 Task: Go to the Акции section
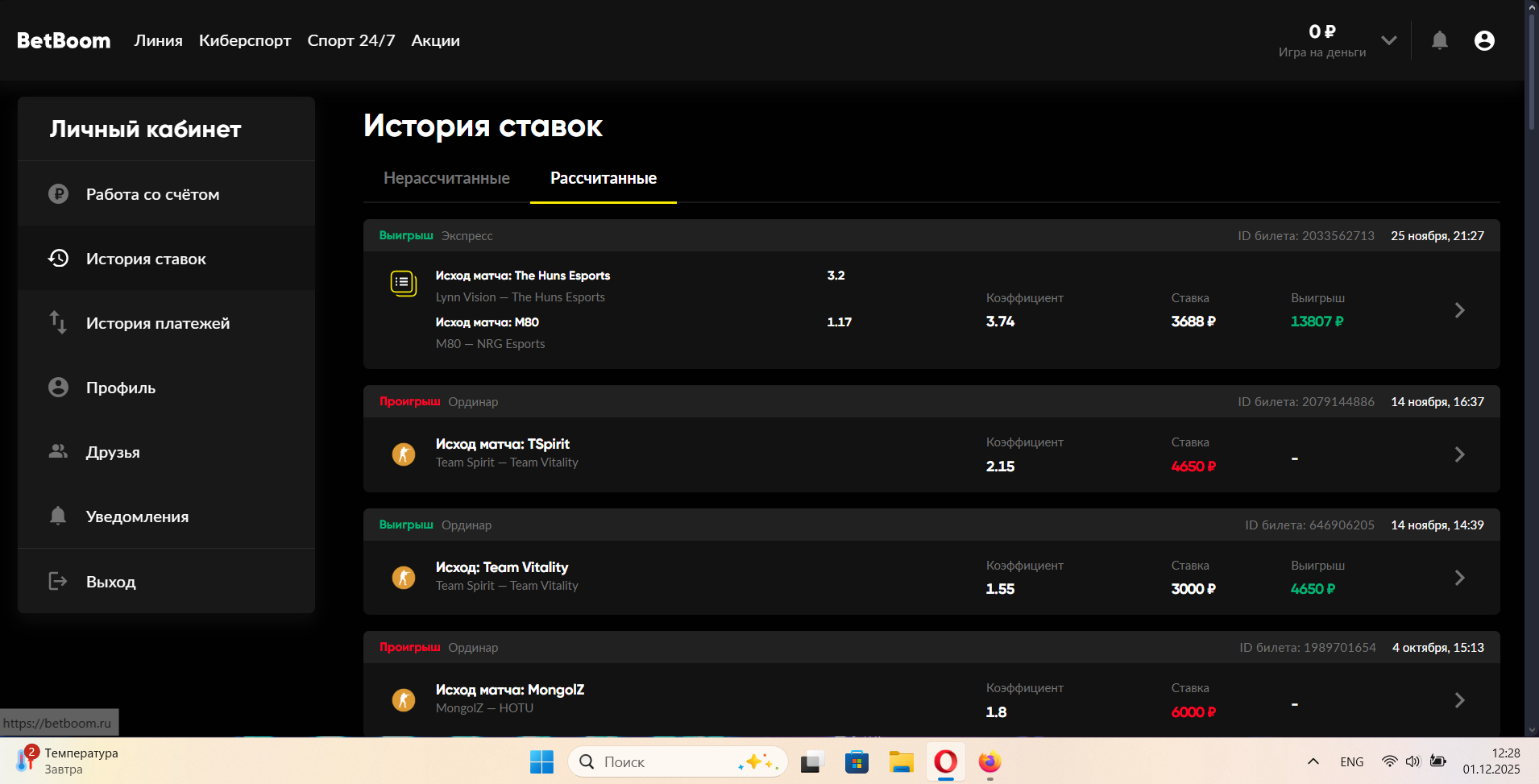(x=435, y=40)
